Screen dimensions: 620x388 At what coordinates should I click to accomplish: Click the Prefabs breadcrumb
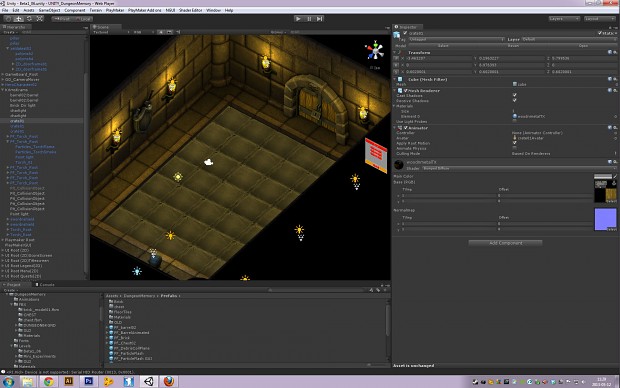(168, 296)
